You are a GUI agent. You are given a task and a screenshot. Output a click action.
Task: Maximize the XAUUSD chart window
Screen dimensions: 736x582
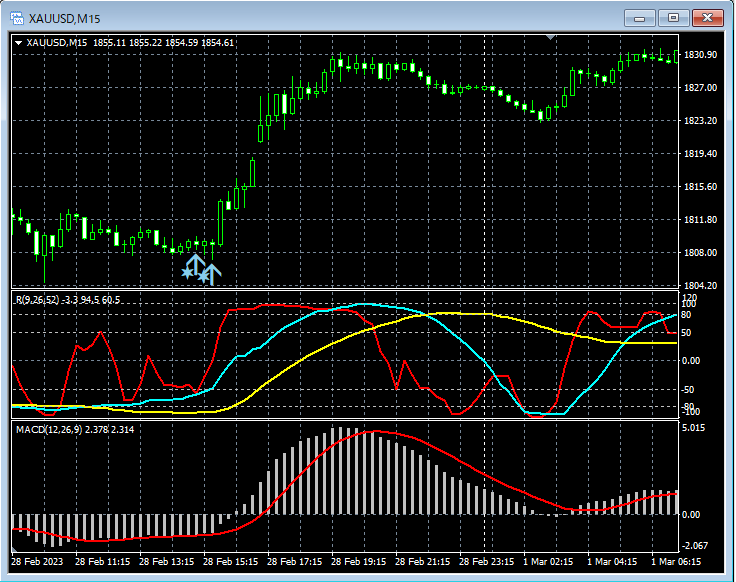674,17
